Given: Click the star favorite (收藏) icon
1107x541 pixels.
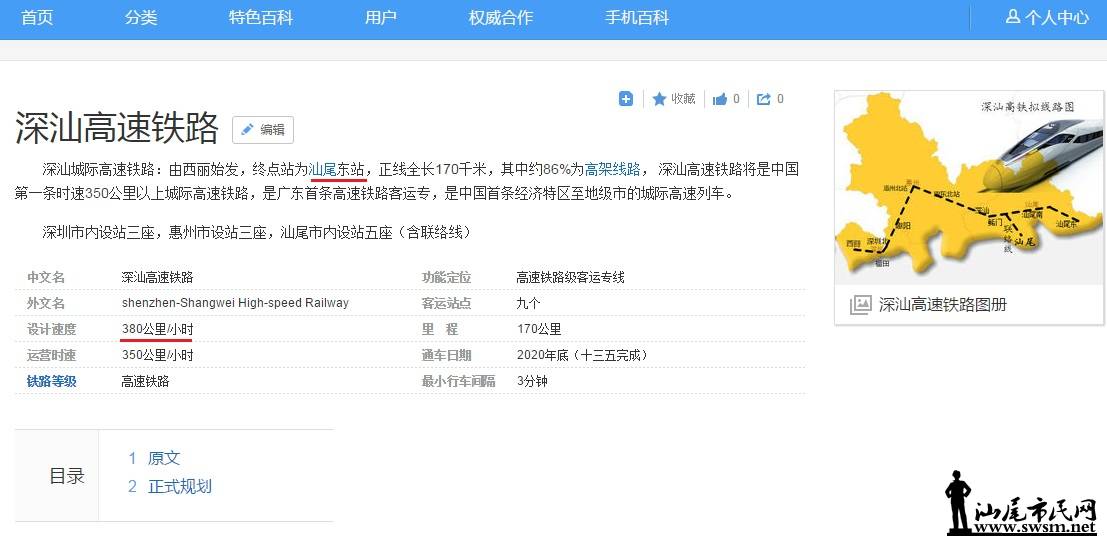Looking at the screenshot, I should (660, 99).
